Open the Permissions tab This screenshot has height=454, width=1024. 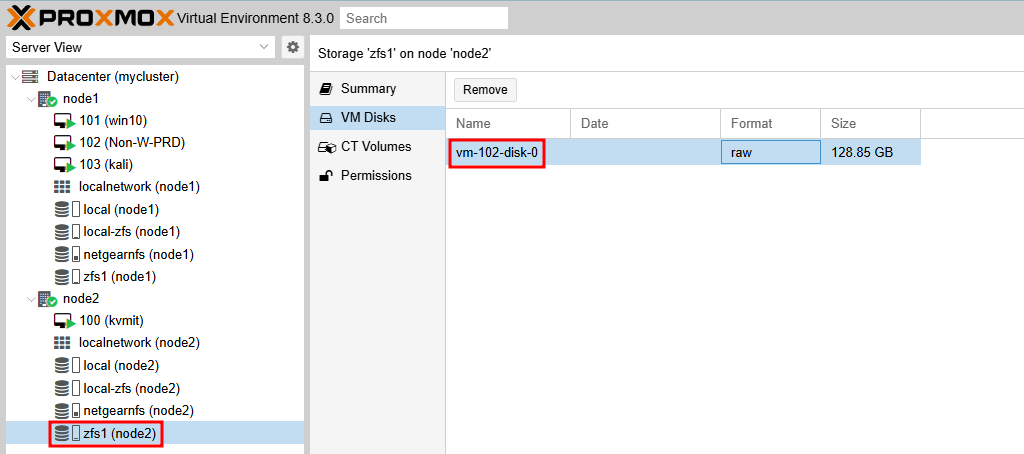tap(378, 175)
